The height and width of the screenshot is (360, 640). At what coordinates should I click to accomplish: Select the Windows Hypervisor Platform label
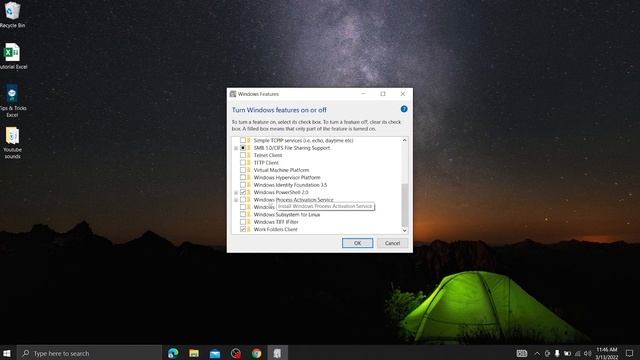point(287,178)
